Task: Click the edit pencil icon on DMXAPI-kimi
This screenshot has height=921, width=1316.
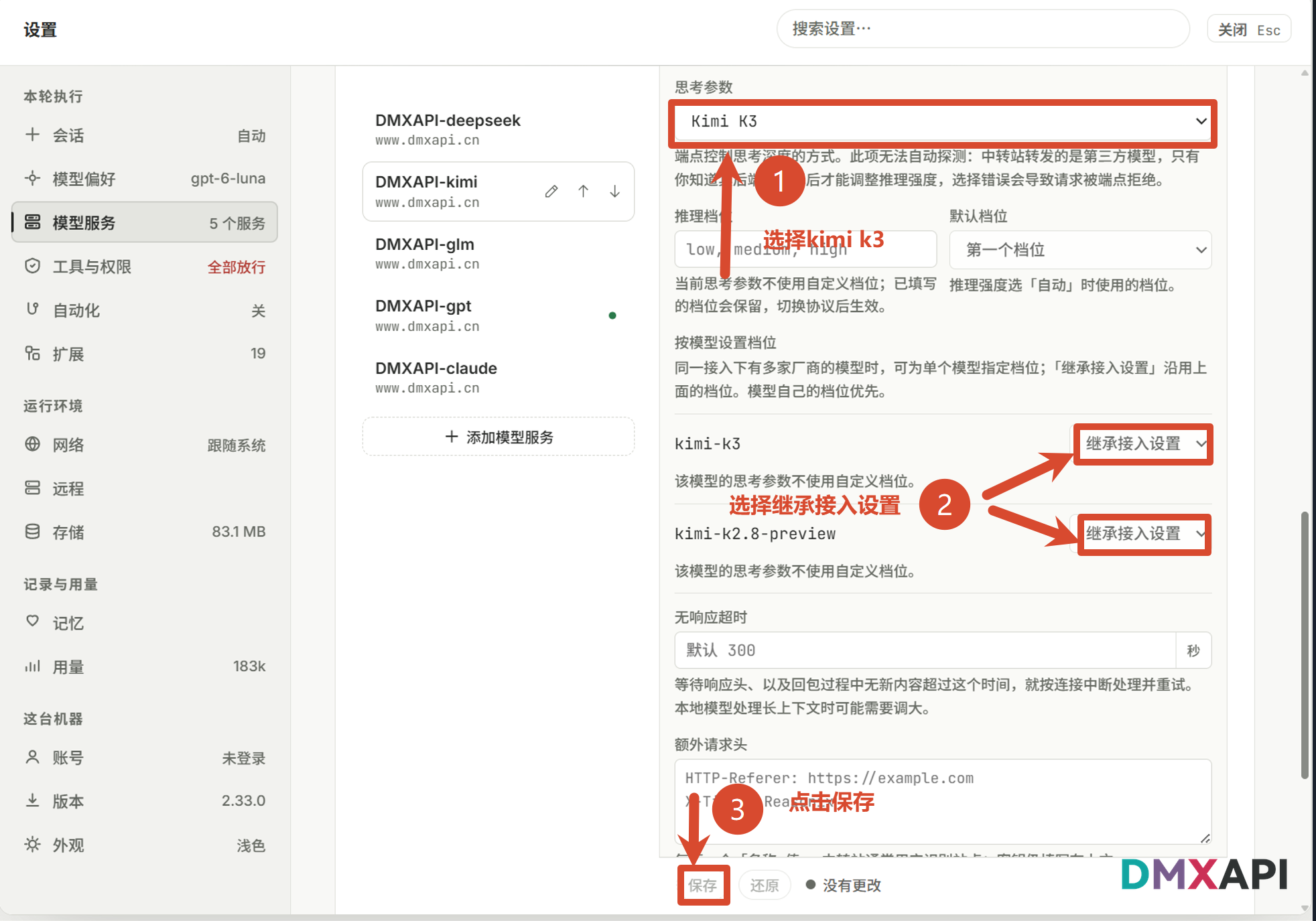Action: [551, 192]
